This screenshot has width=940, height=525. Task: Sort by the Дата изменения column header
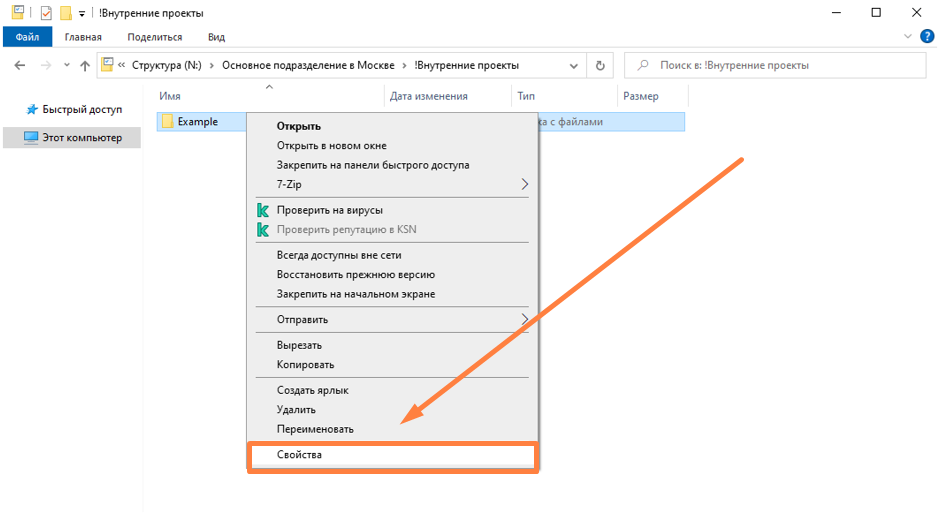pos(429,97)
